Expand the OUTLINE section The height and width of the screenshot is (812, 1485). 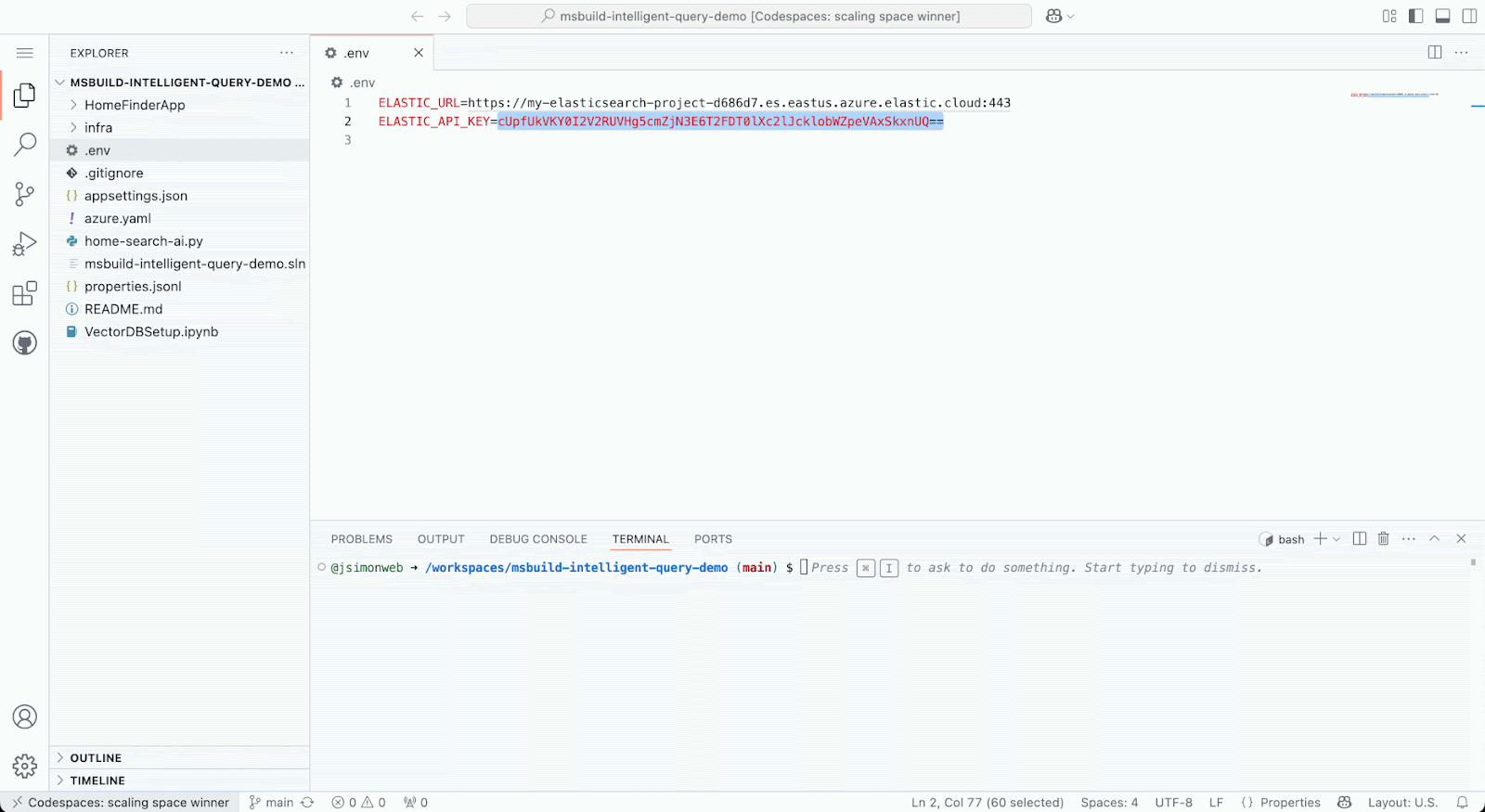(96, 758)
